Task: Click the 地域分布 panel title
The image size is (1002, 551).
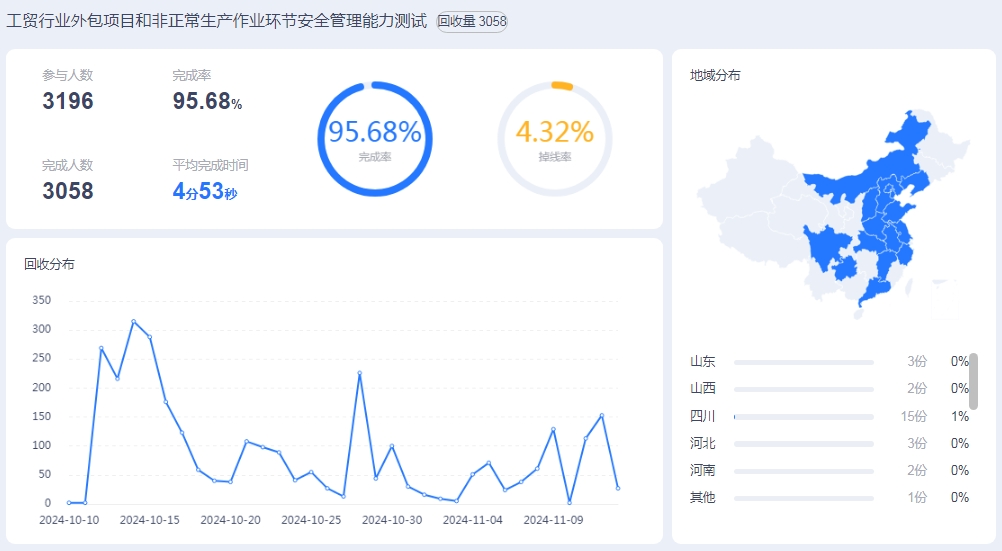Action: 715,75
